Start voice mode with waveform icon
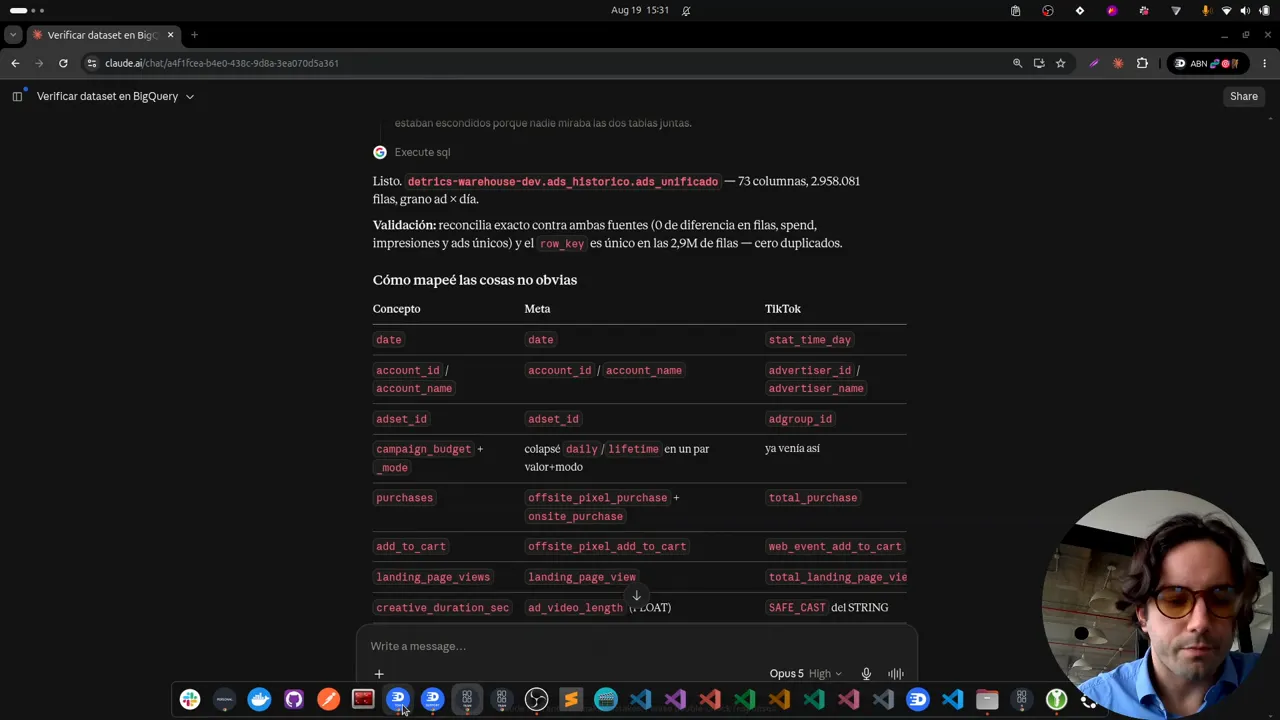This screenshot has height=720, width=1280. pyautogui.click(x=896, y=674)
